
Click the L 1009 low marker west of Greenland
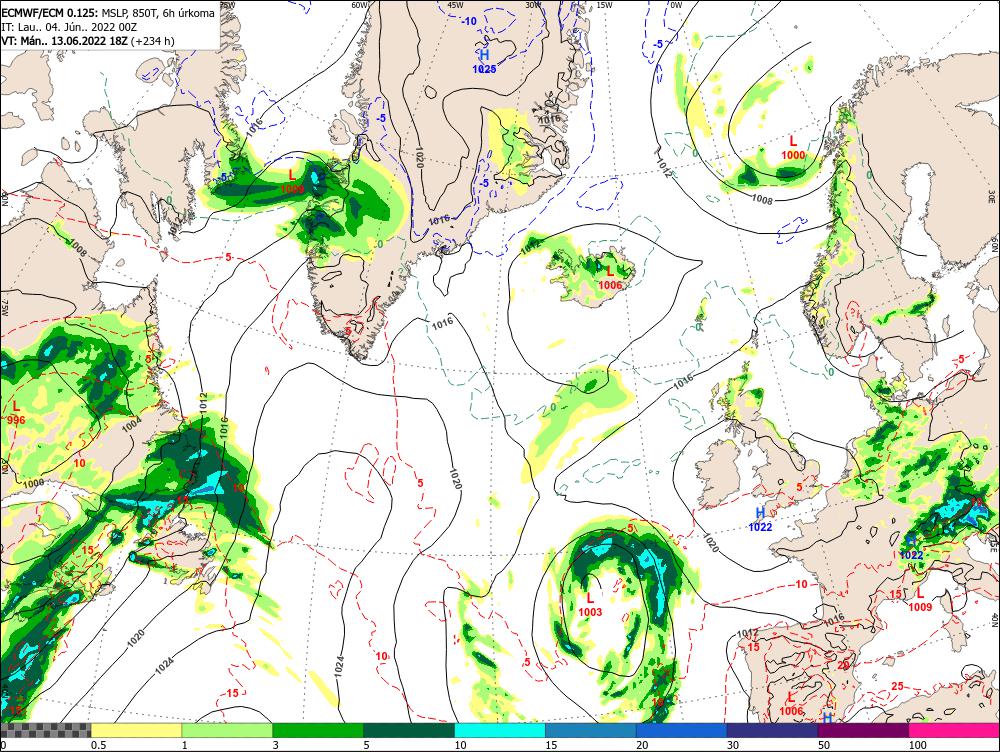click(x=292, y=181)
